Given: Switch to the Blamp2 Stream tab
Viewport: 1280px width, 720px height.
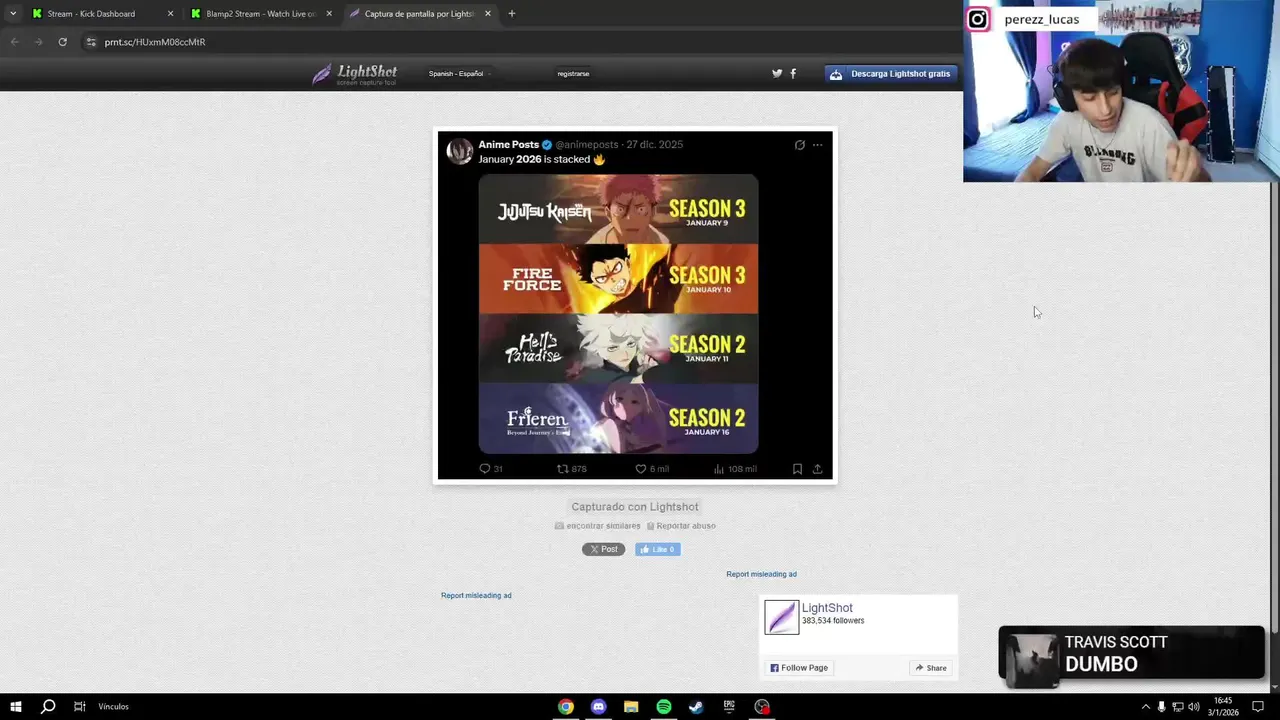Looking at the screenshot, I should click(260, 14).
